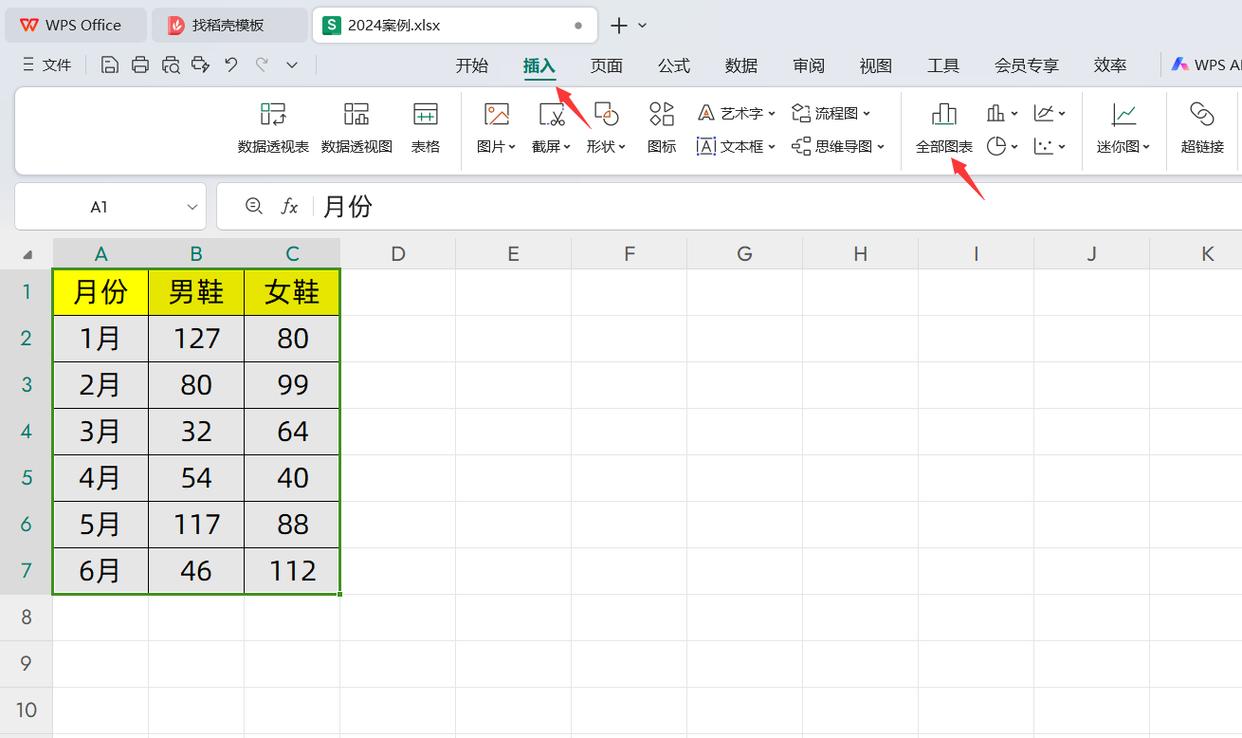Click the formula bar showing 月份
This screenshot has width=1242, height=738.
click(780, 207)
